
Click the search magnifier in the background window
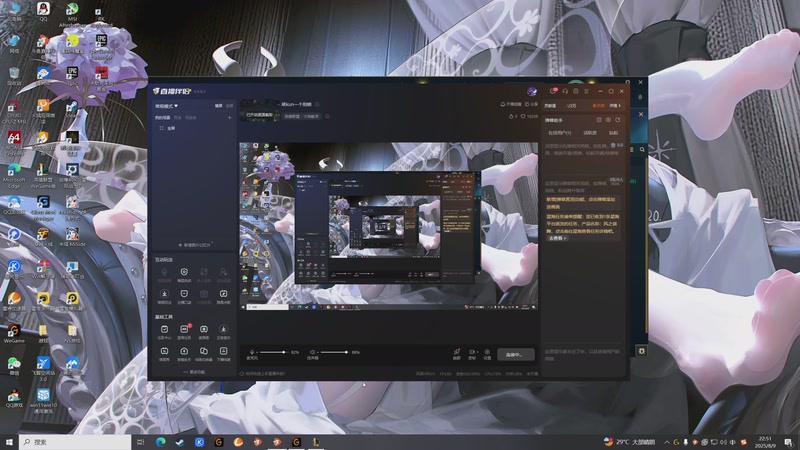[x=642, y=149]
